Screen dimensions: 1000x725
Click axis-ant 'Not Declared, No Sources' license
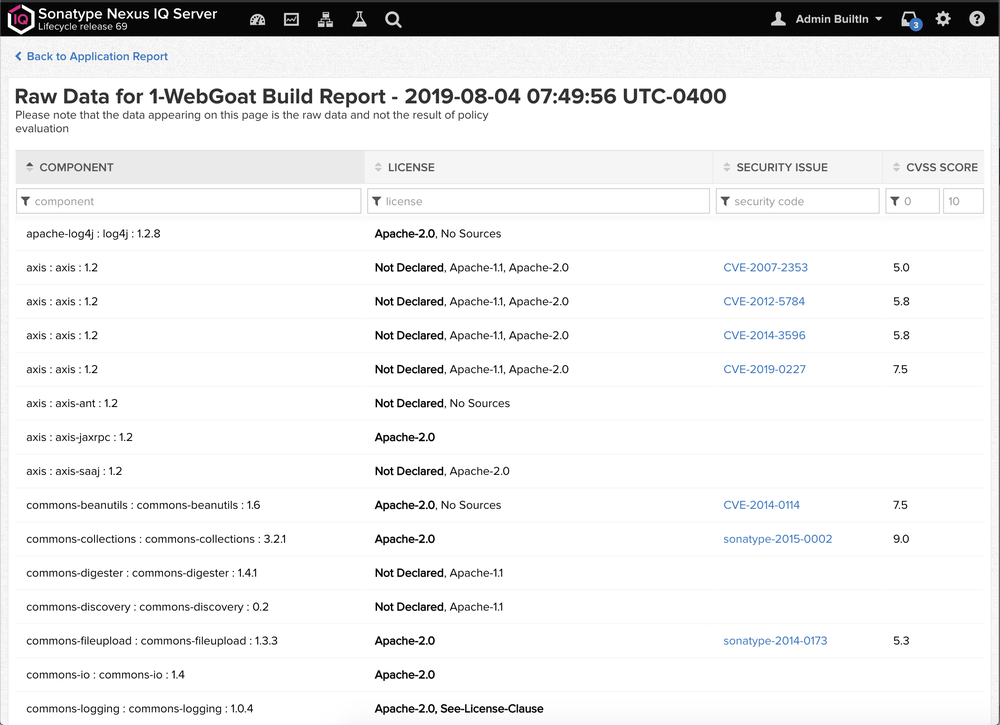coord(442,403)
